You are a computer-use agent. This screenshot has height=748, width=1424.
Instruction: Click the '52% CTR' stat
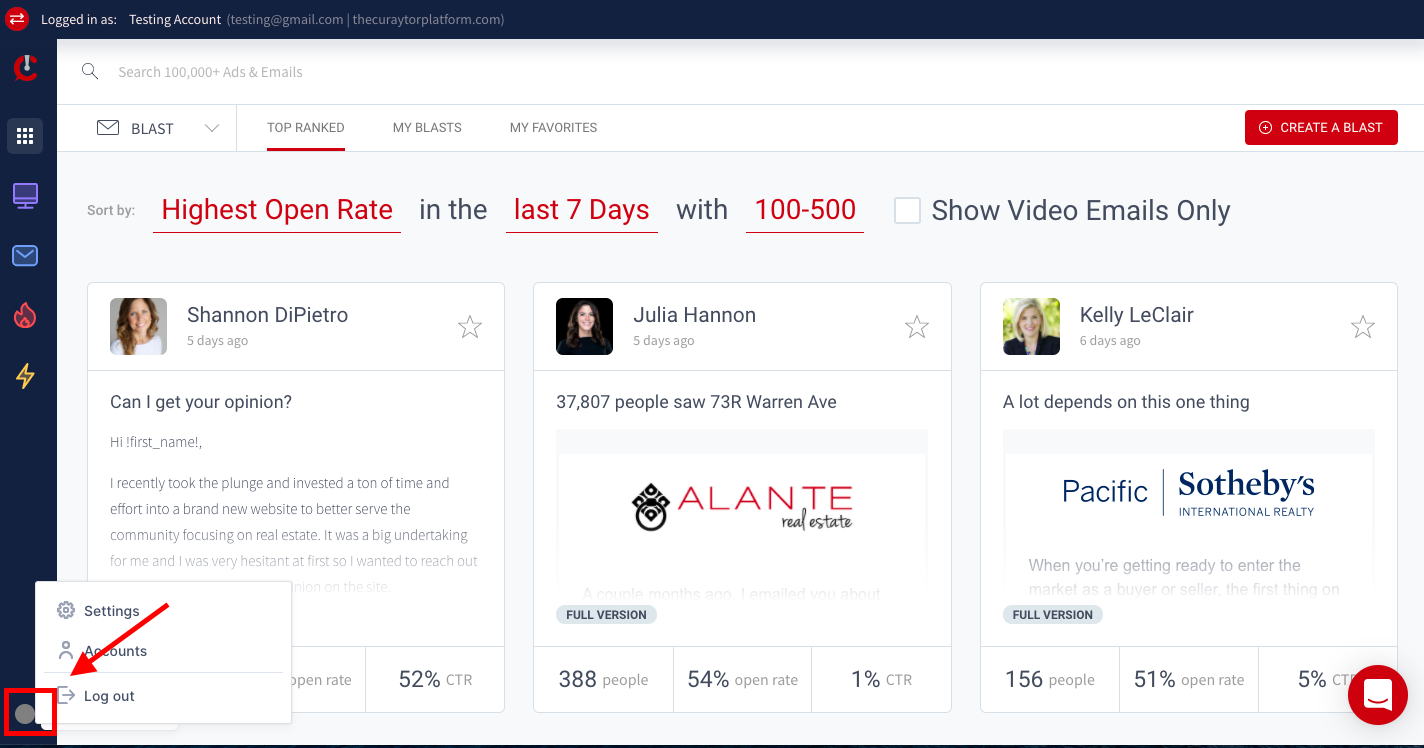[435, 679]
